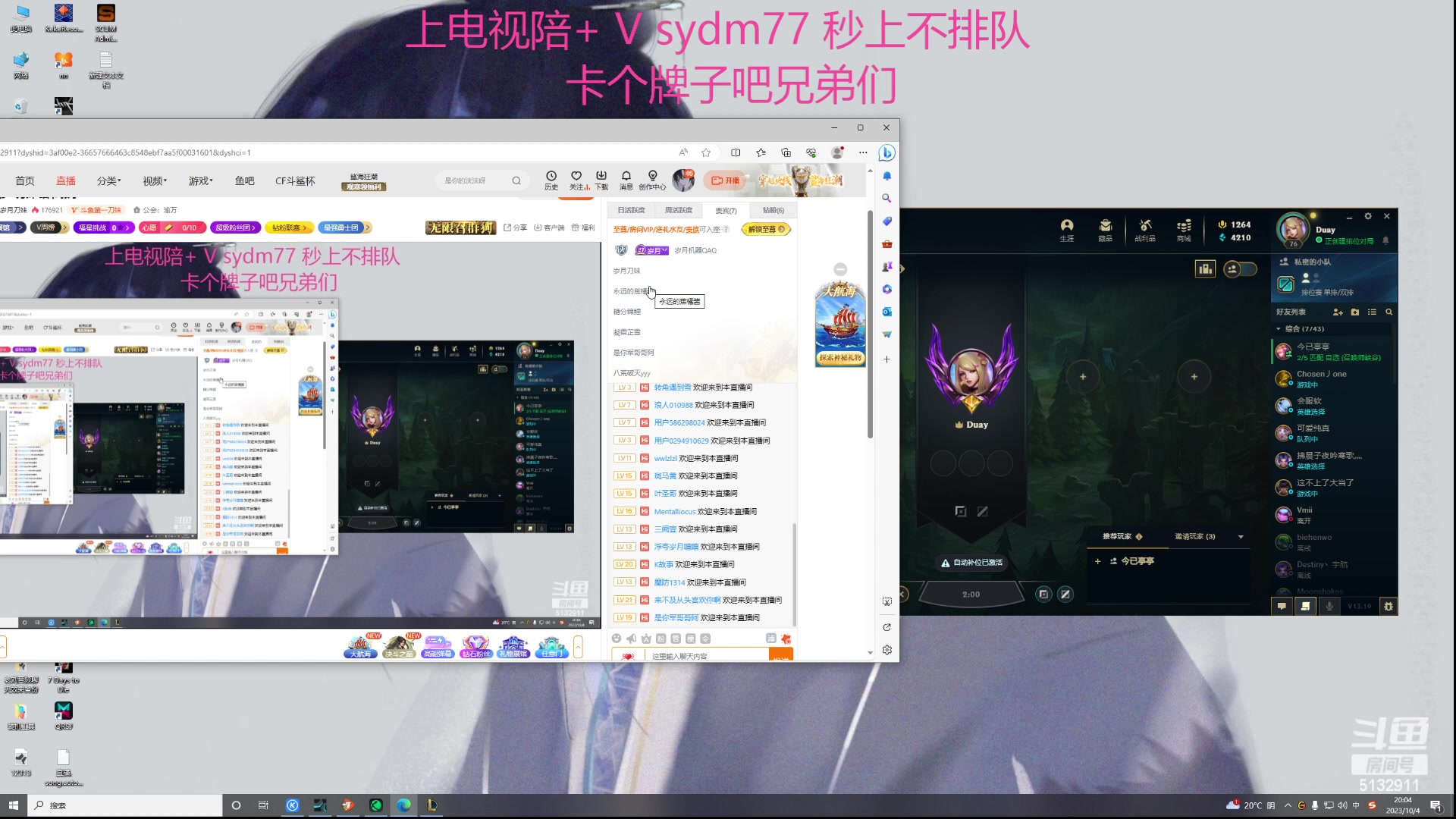This screenshot has width=1456, height=819.
Task: Click the friends list search icon
Action: [x=1389, y=312]
